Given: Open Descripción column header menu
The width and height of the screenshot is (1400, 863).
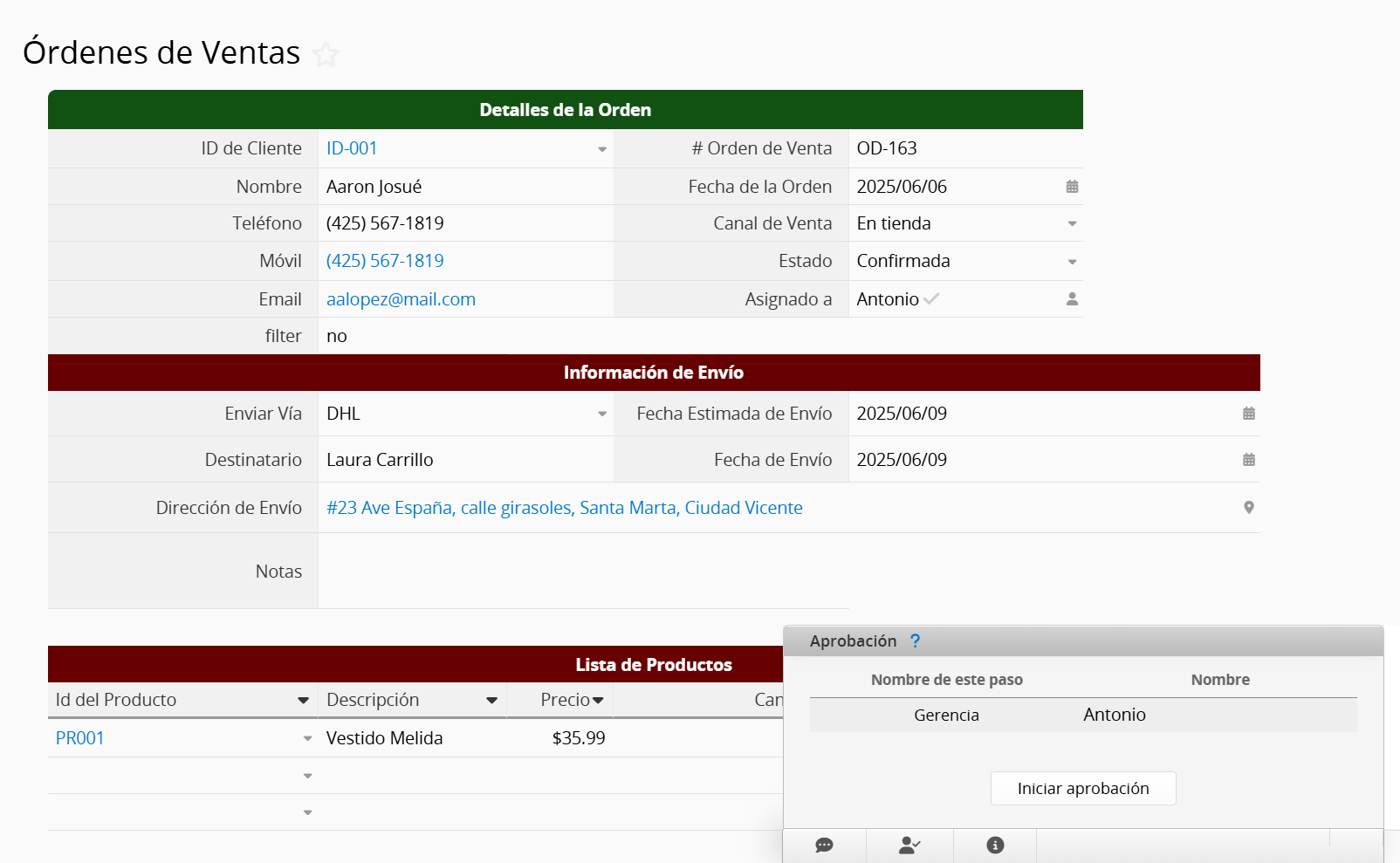Looking at the screenshot, I should [x=491, y=701].
